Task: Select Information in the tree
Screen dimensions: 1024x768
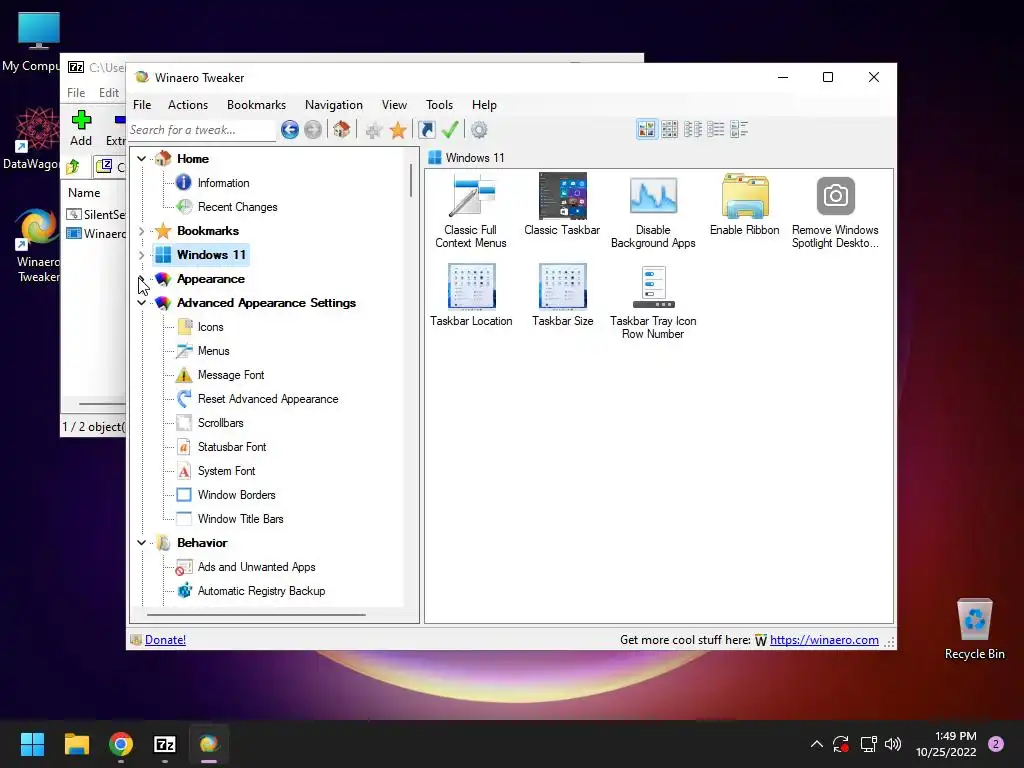Action: pos(223,183)
